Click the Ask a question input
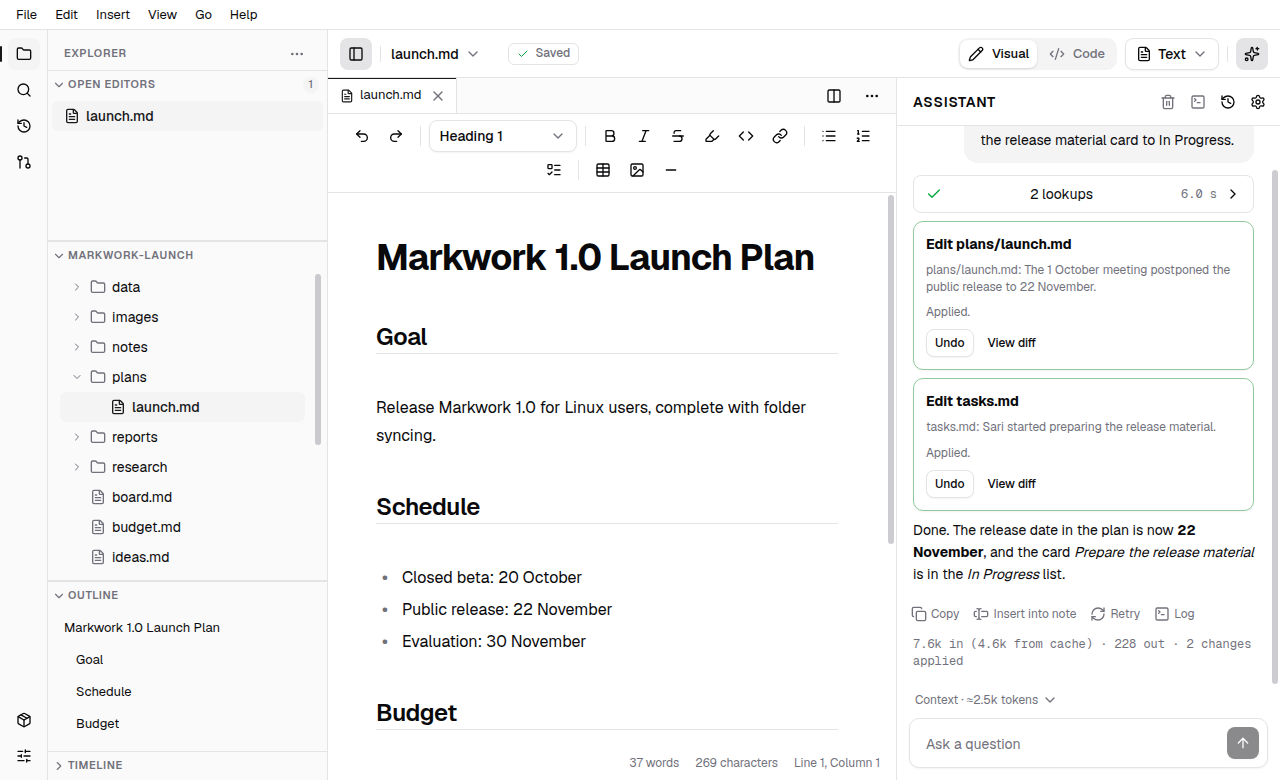The height and width of the screenshot is (780, 1280). click(x=1070, y=744)
